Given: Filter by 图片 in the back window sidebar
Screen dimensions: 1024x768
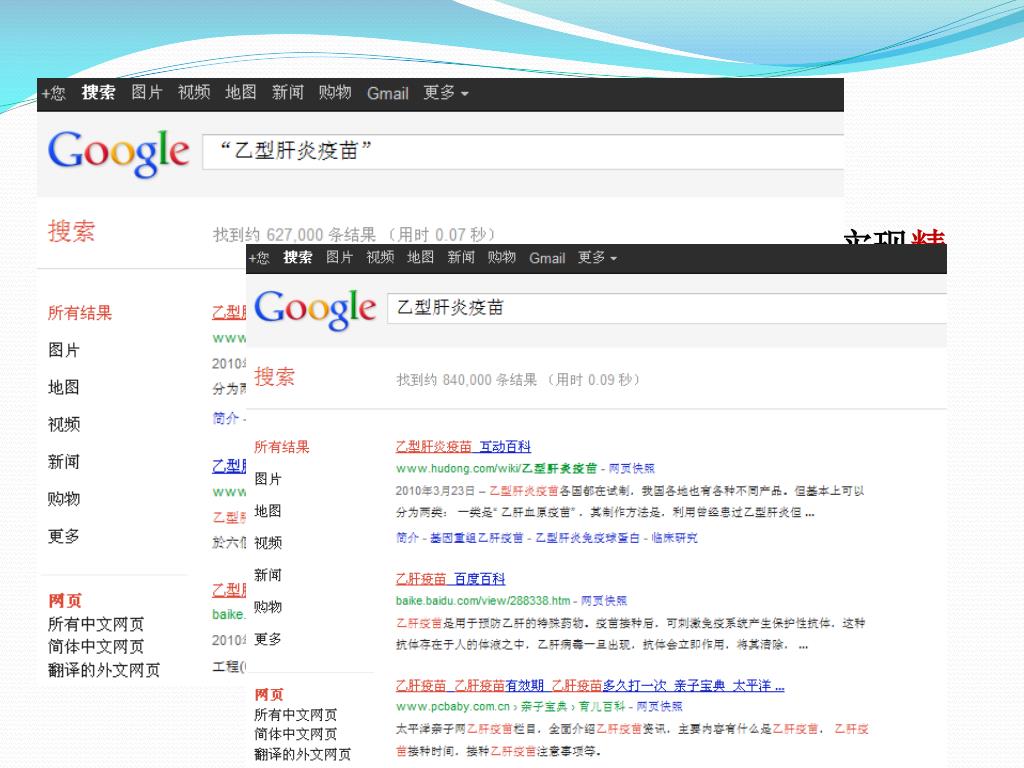Looking at the screenshot, I should coord(64,350).
